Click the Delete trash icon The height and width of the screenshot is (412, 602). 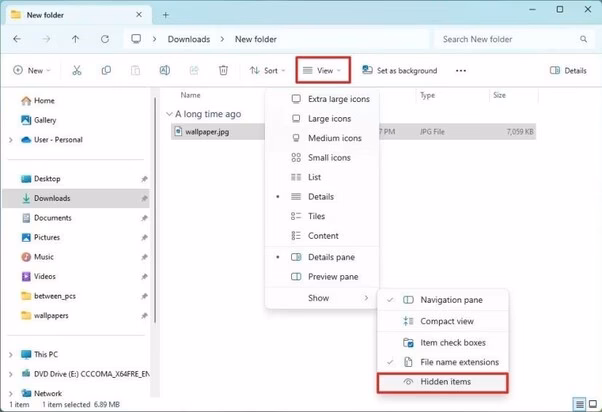pyautogui.click(x=224, y=71)
